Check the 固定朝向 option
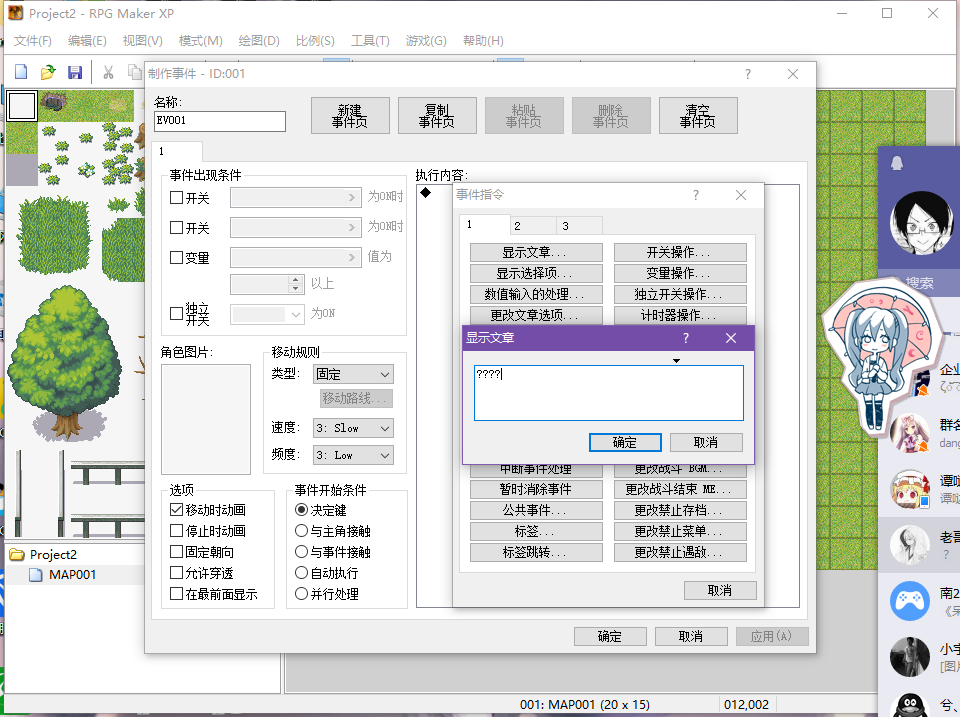The width and height of the screenshot is (960, 717). 176,552
